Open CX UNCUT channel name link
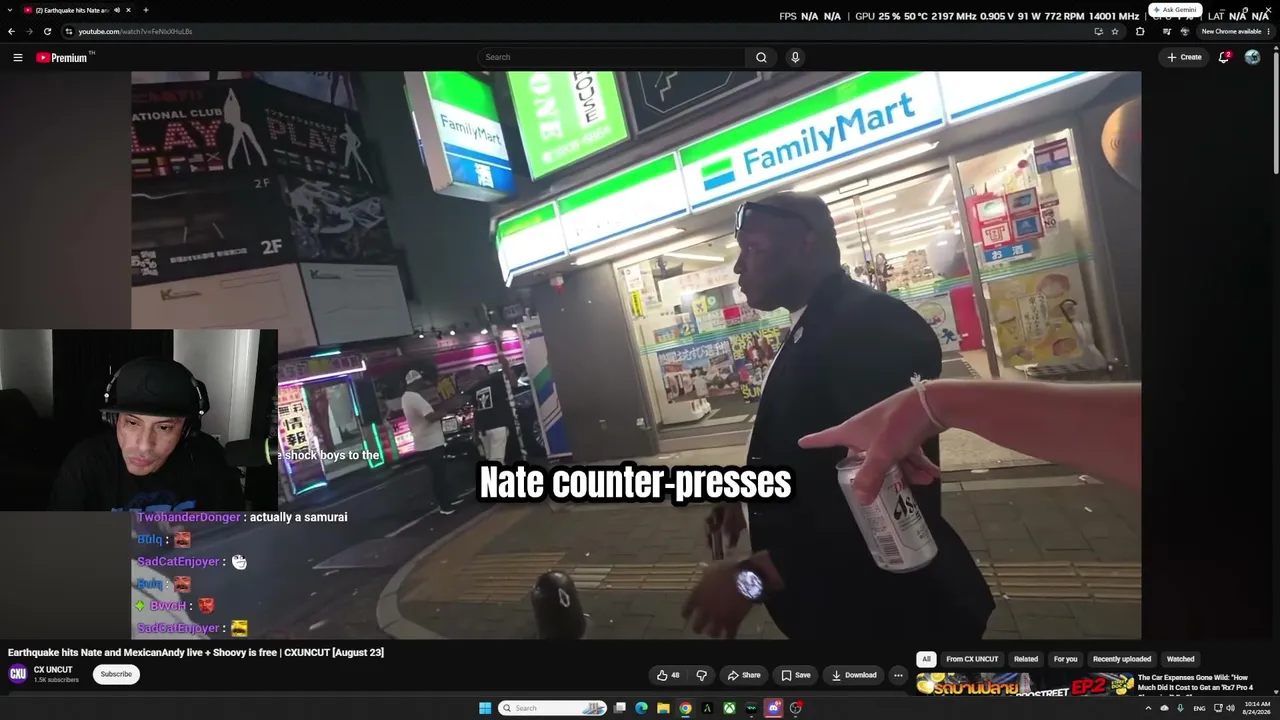The width and height of the screenshot is (1280, 720). click(53, 670)
